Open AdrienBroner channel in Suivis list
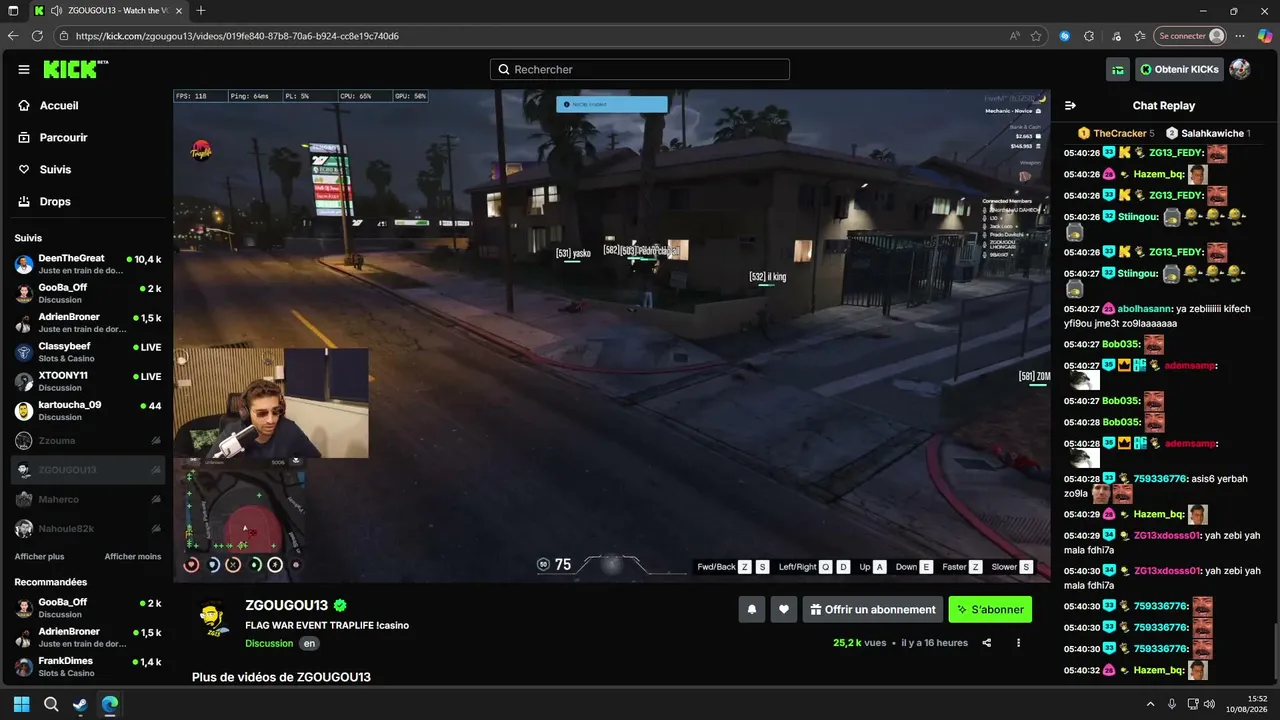1280x720 pixels. [x=88, y=323]
